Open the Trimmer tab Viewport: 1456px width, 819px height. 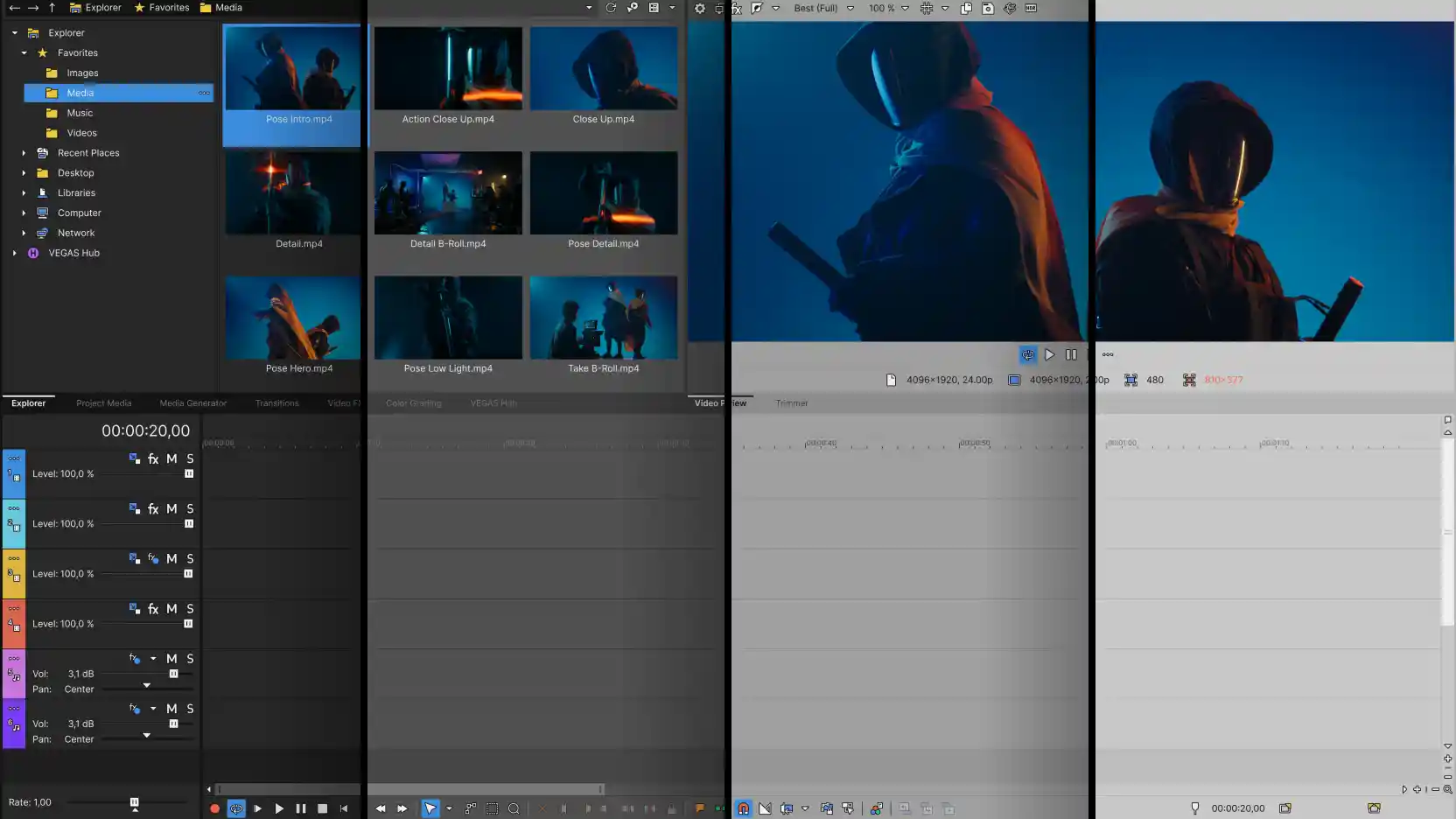pyautogui.click(x=791, y=403)
